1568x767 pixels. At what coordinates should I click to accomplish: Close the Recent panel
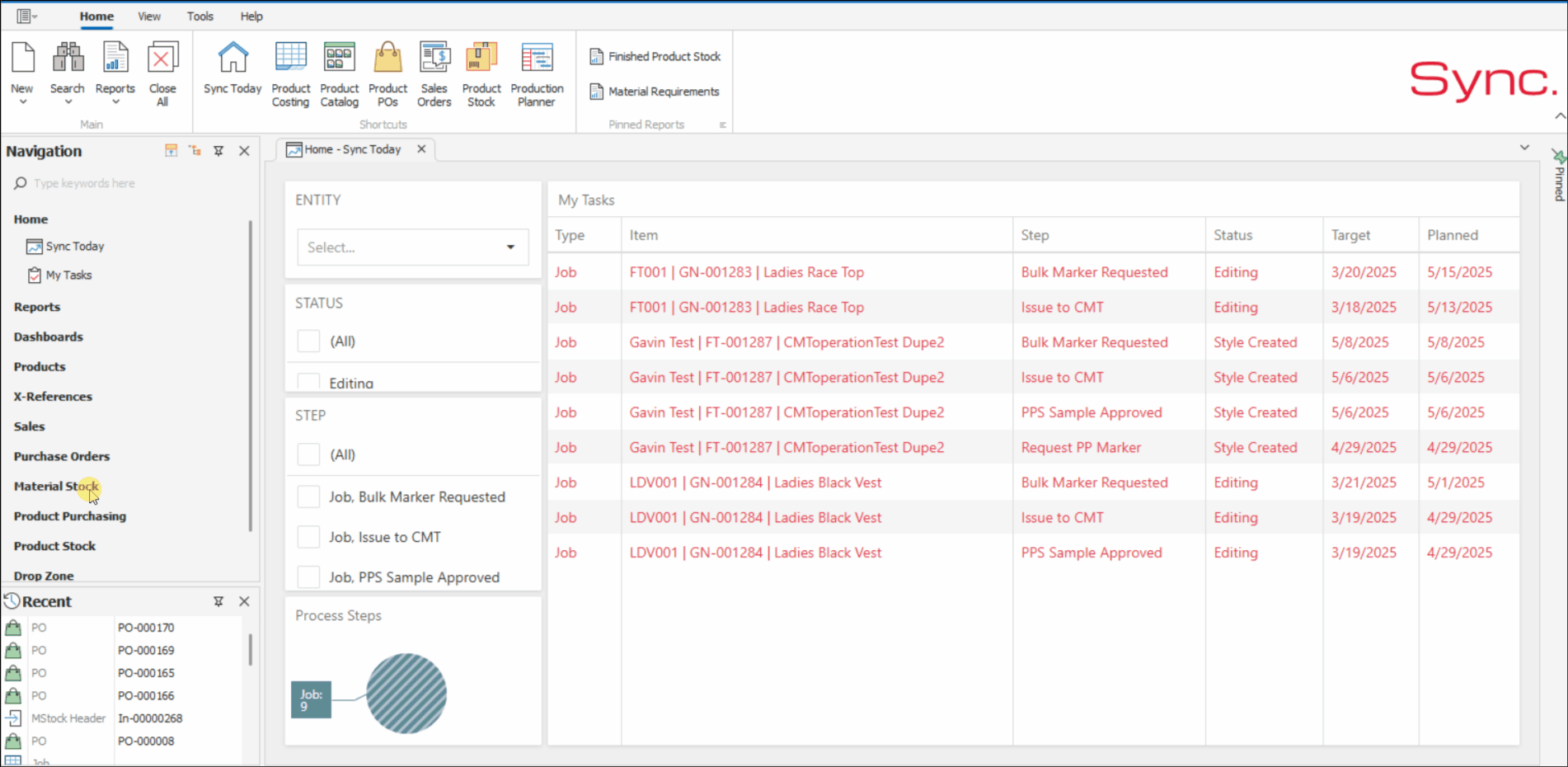pyautogui.click(x=244, y=601)
